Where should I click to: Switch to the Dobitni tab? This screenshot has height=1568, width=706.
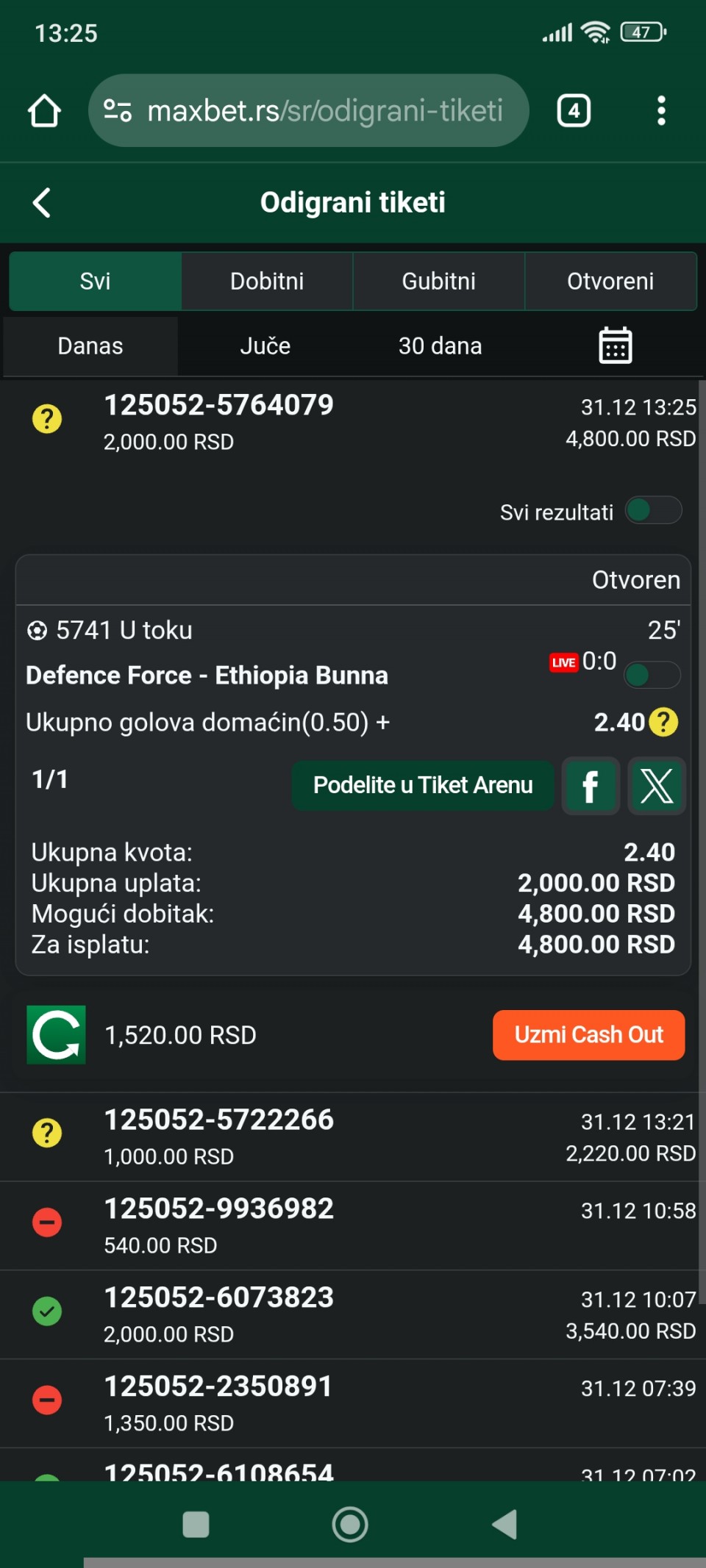tap(267, 281)
